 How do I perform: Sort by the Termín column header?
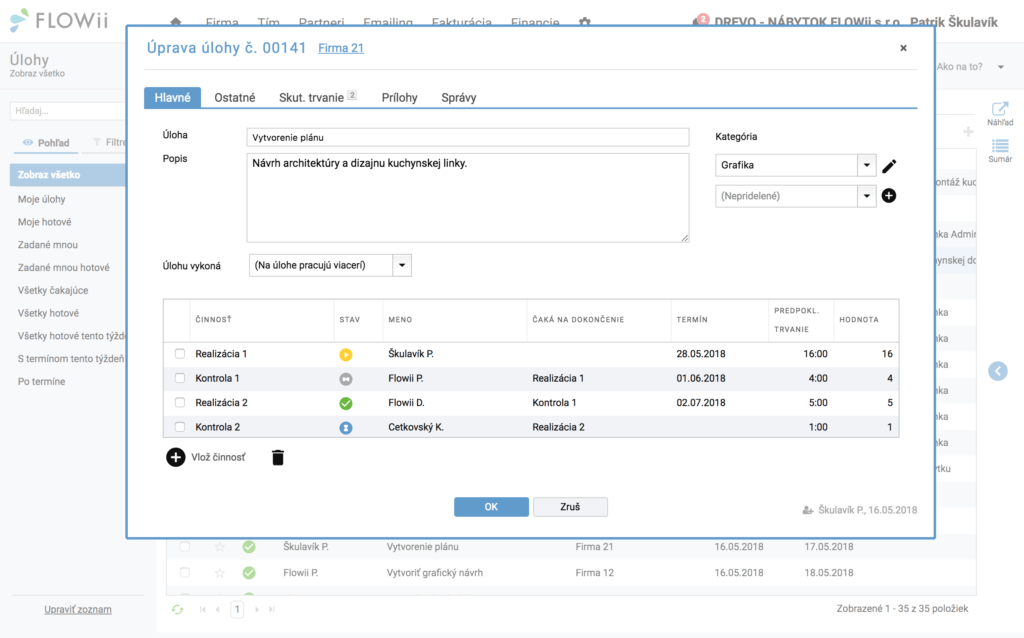[x=692, y=319]
